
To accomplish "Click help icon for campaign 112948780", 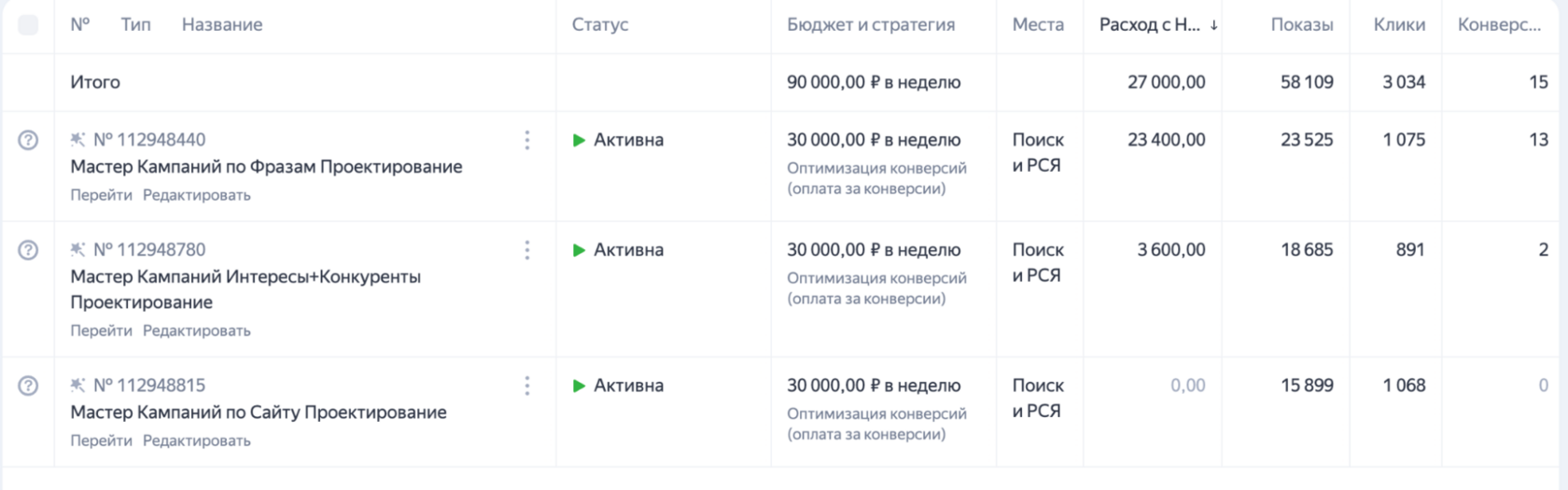I will [28, 250].
